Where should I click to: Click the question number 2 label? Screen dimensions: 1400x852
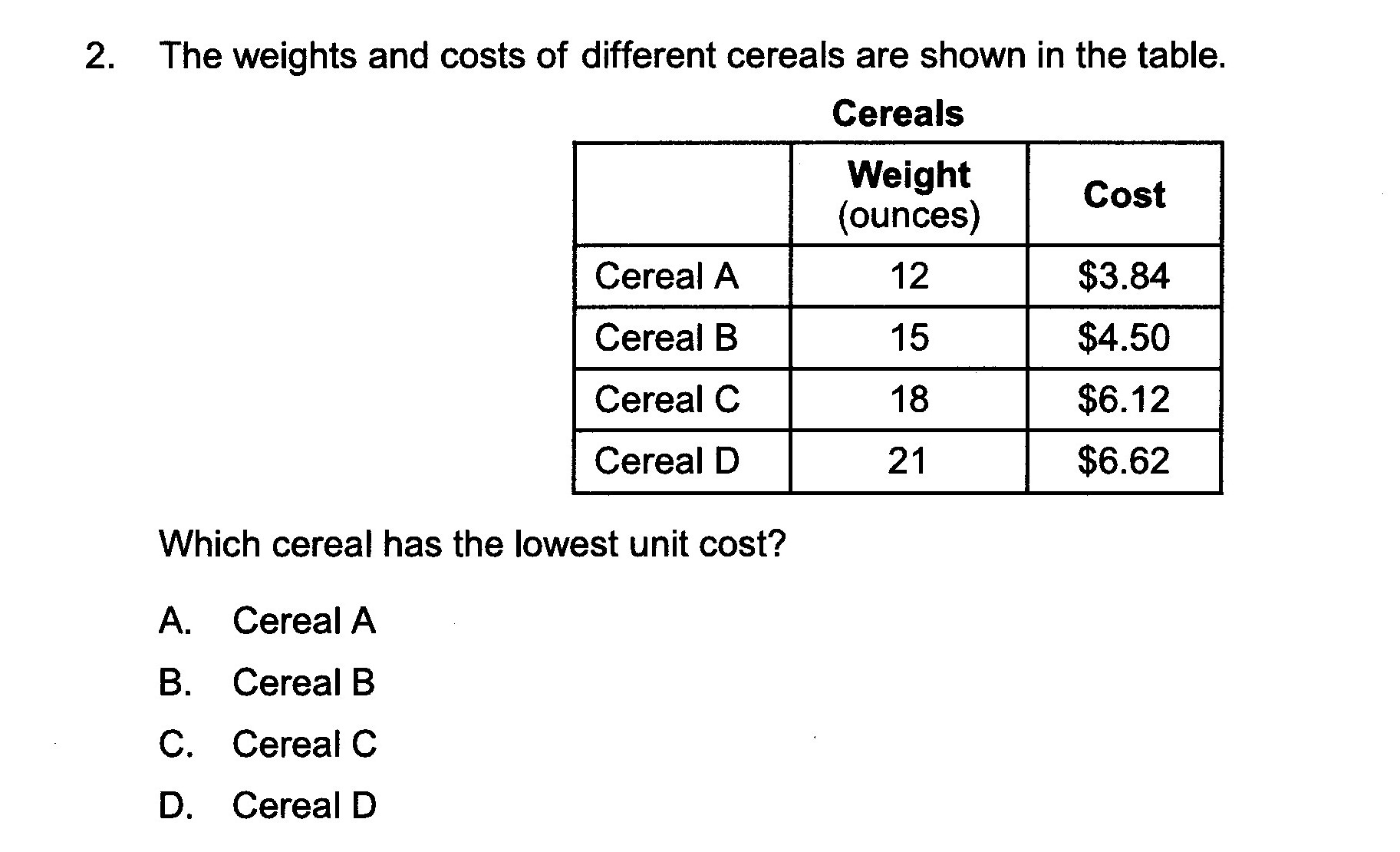(100, 56)
